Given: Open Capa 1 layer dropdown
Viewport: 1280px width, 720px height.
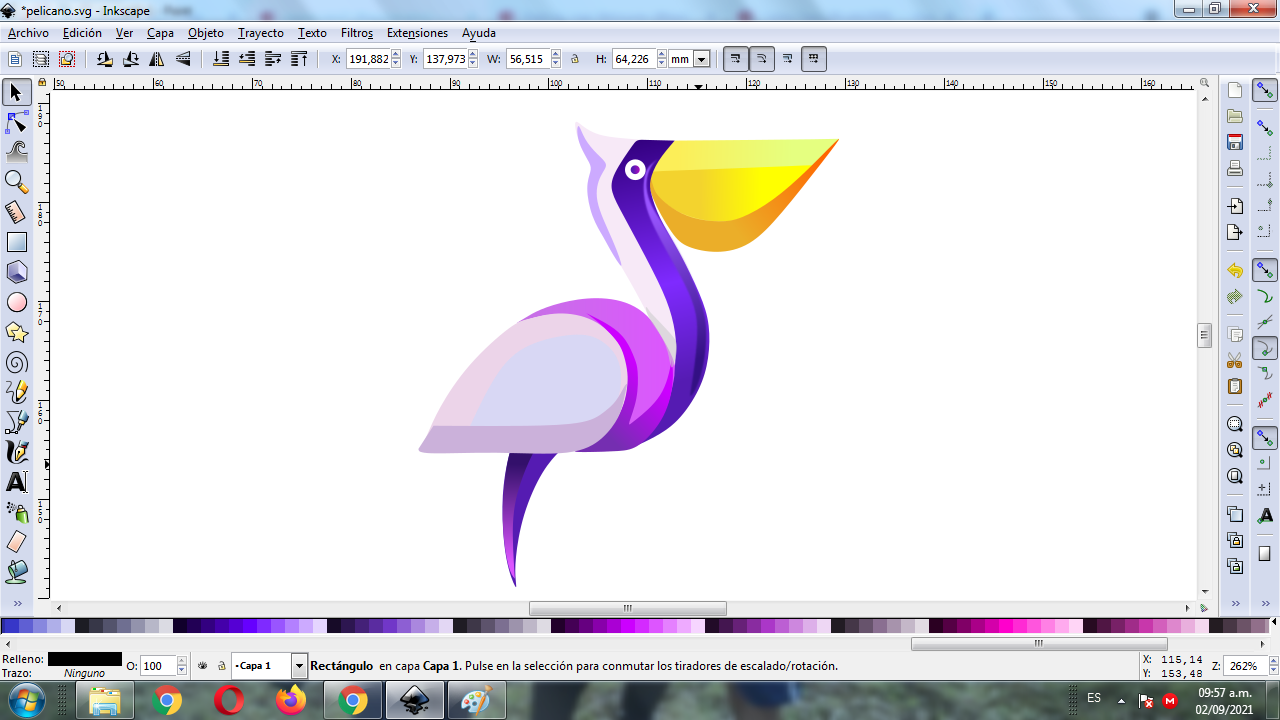Looking at the screenshot, I should pyautogui.click(x=299, y=665).
